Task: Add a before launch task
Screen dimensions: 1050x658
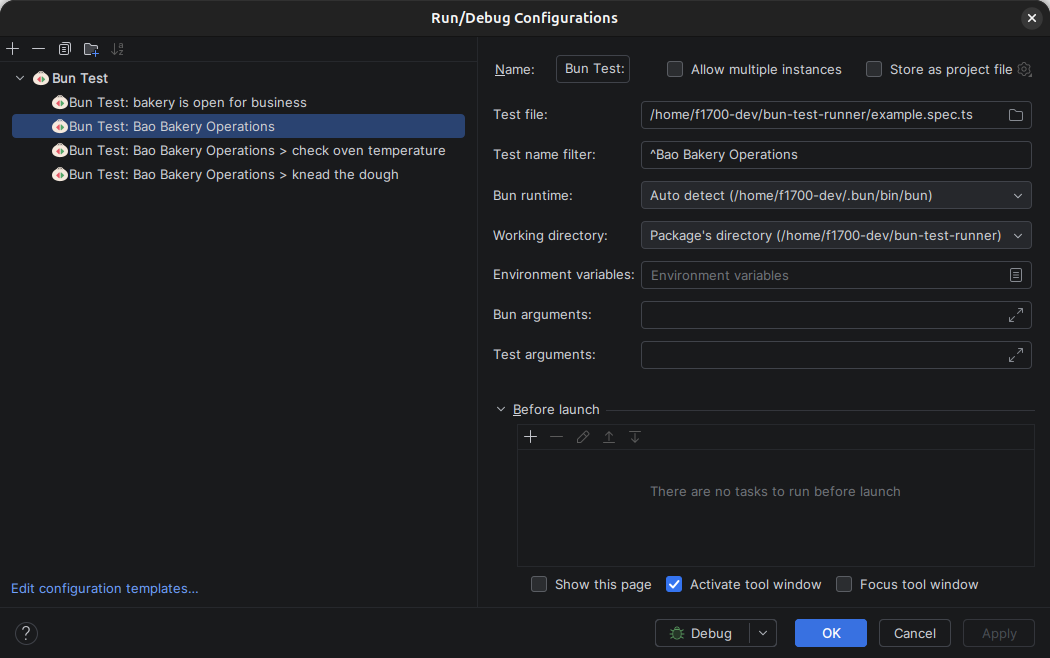Action: [530, 437]
